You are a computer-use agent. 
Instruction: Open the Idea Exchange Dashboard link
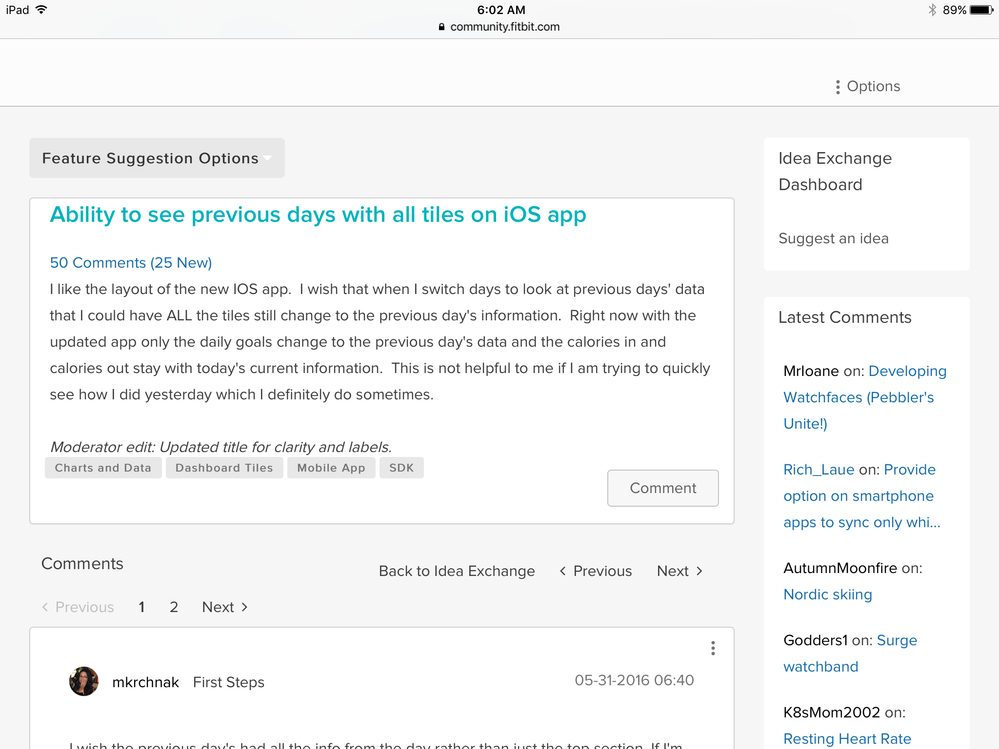pos(835,171)
